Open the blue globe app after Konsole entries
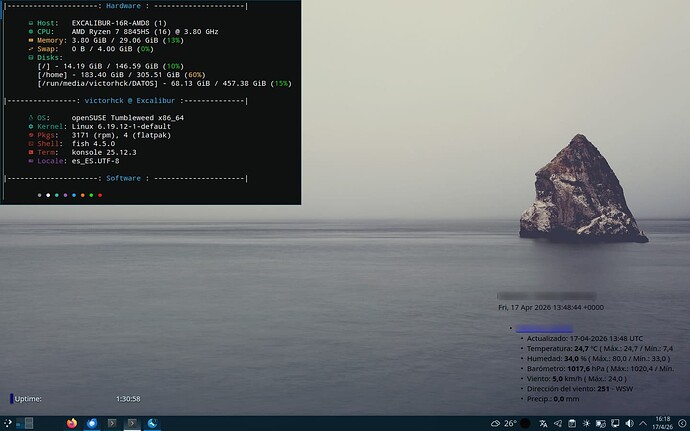Screen dimensions: 690x431 pos(152,424)
